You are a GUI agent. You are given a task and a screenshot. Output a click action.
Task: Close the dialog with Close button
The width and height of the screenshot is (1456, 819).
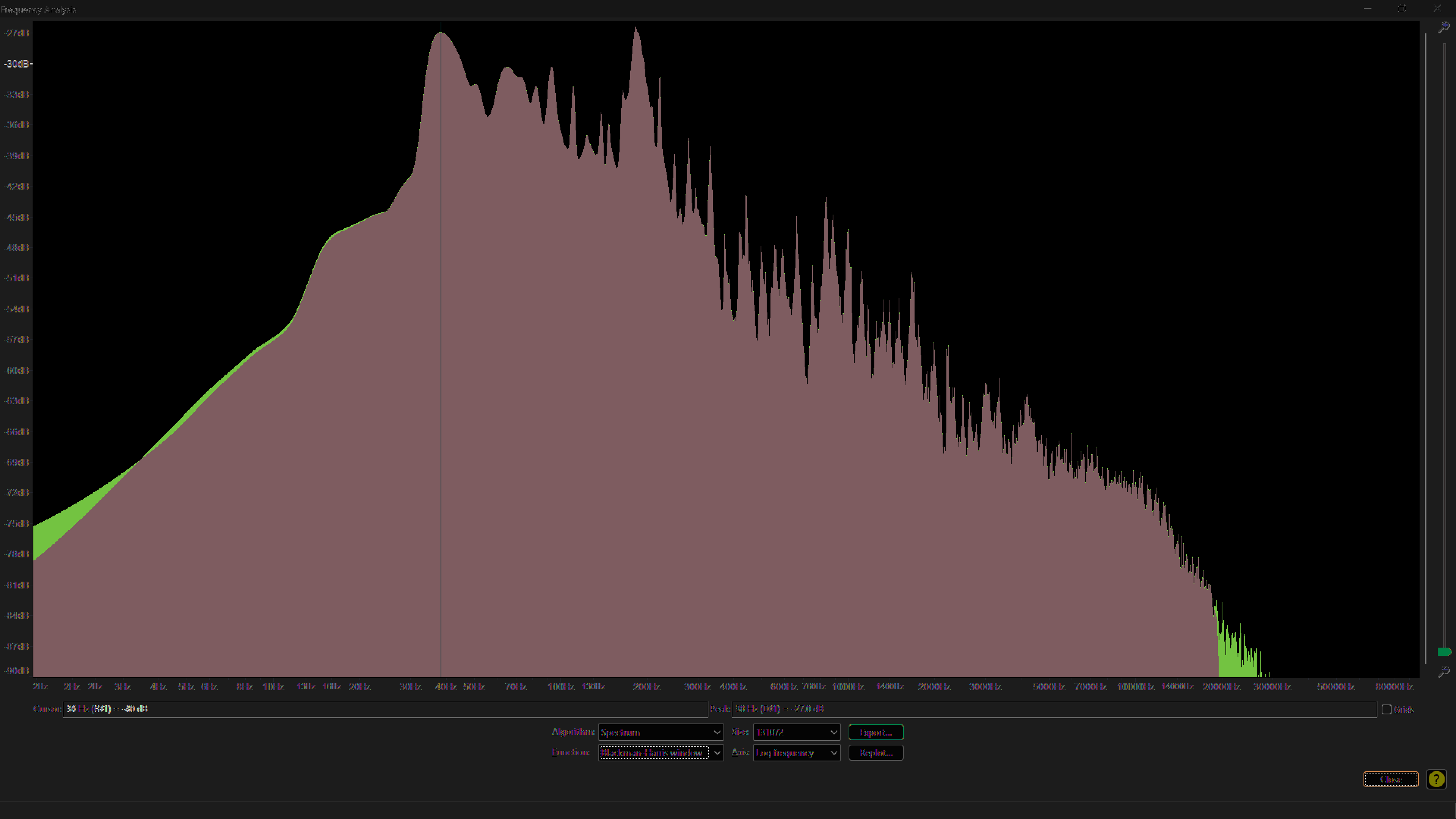point(1390,779)
